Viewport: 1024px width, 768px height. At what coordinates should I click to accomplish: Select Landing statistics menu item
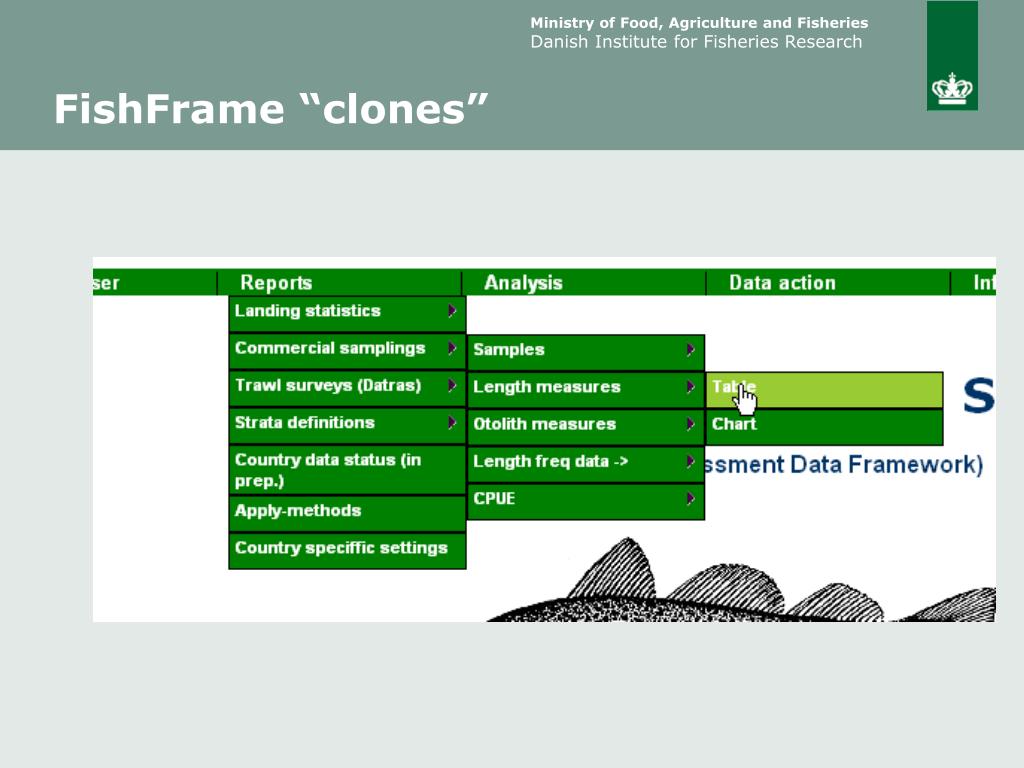point(347,314)
